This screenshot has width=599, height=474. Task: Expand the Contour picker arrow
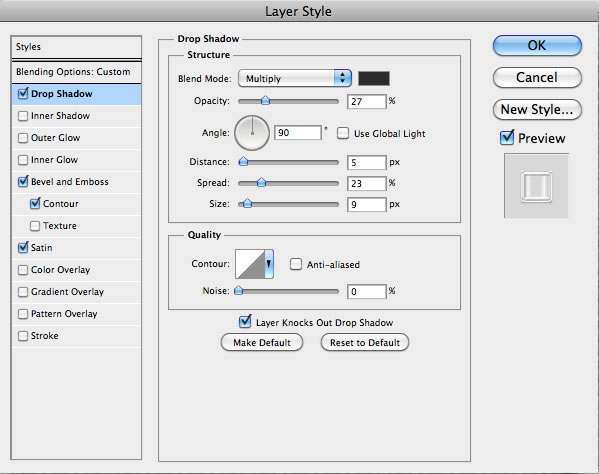(x=269, y=264)
